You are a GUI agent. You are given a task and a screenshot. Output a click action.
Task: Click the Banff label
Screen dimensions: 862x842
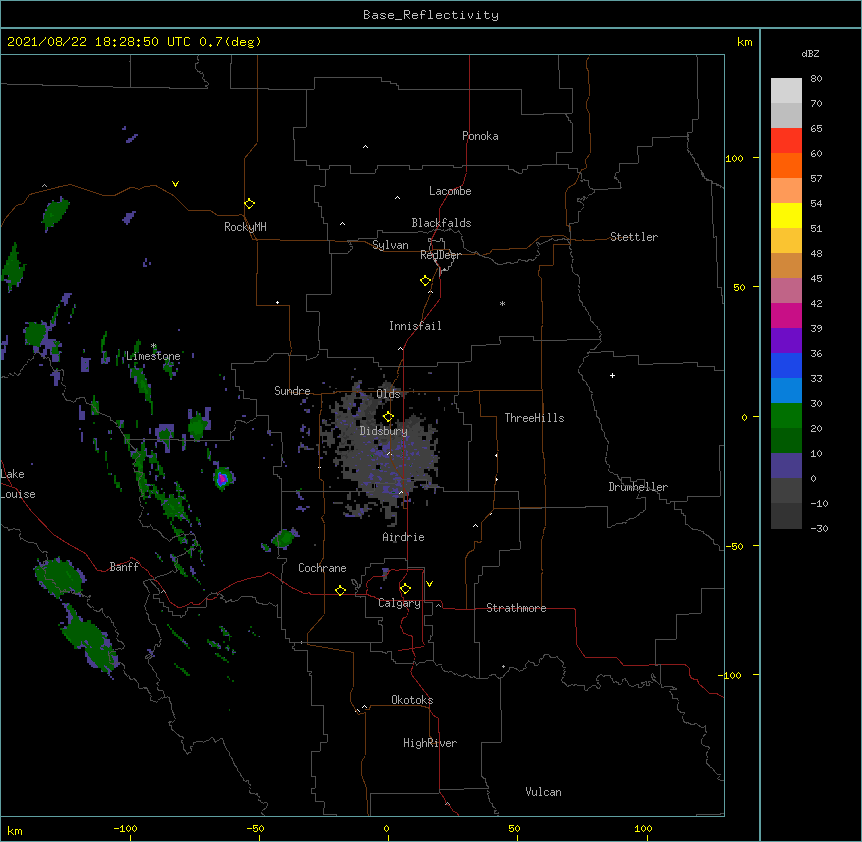point(124,567)
